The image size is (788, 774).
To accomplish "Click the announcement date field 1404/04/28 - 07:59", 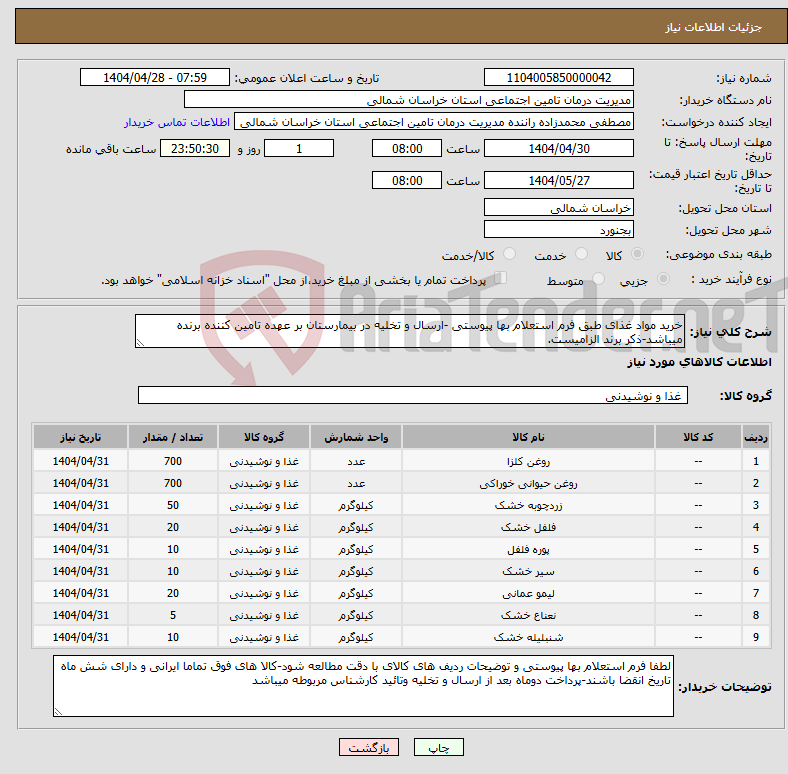I will pyautogui.click(x=155, y=78).
